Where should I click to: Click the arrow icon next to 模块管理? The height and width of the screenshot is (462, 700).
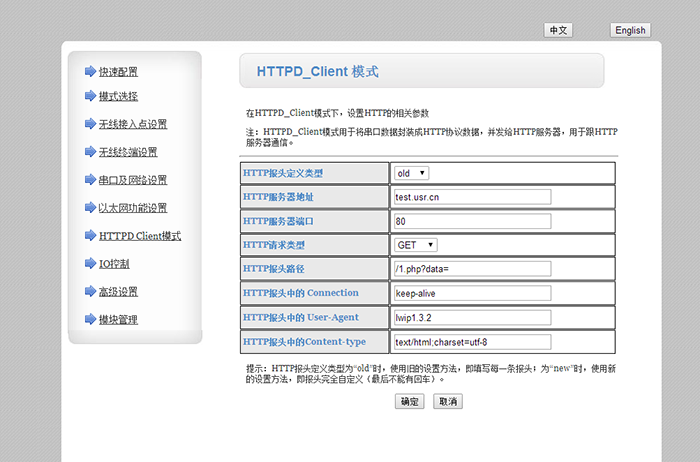90,319
